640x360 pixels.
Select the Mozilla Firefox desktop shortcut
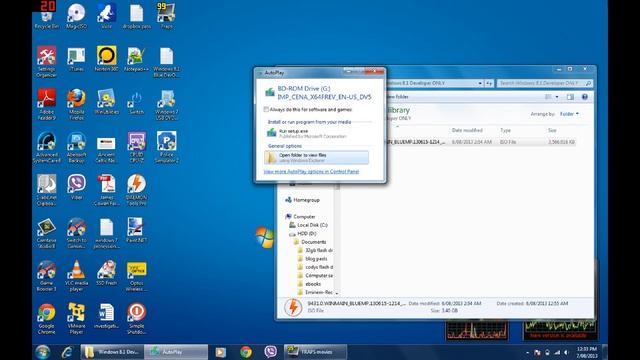coord(76,105)
